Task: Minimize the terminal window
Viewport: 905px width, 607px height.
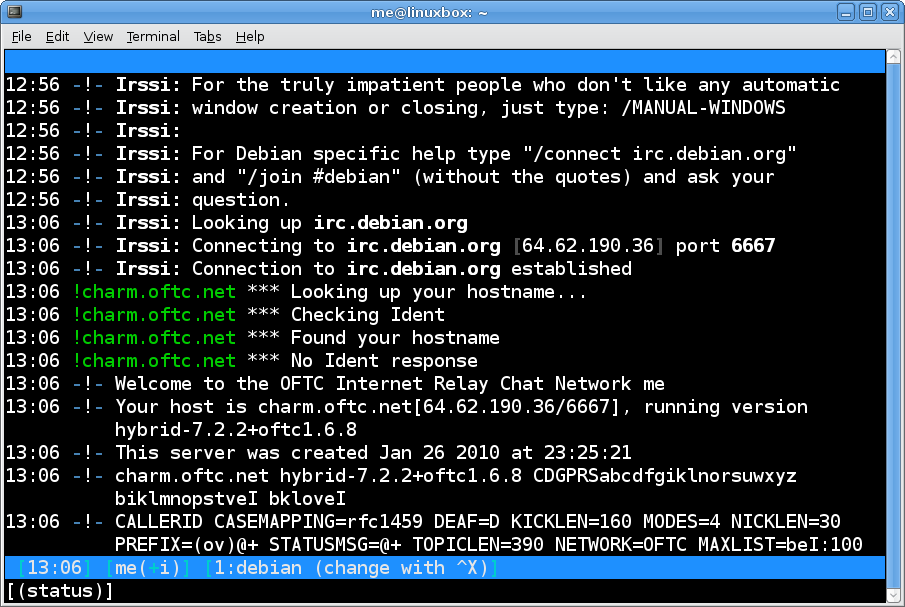Action: (x=846, y=12)
